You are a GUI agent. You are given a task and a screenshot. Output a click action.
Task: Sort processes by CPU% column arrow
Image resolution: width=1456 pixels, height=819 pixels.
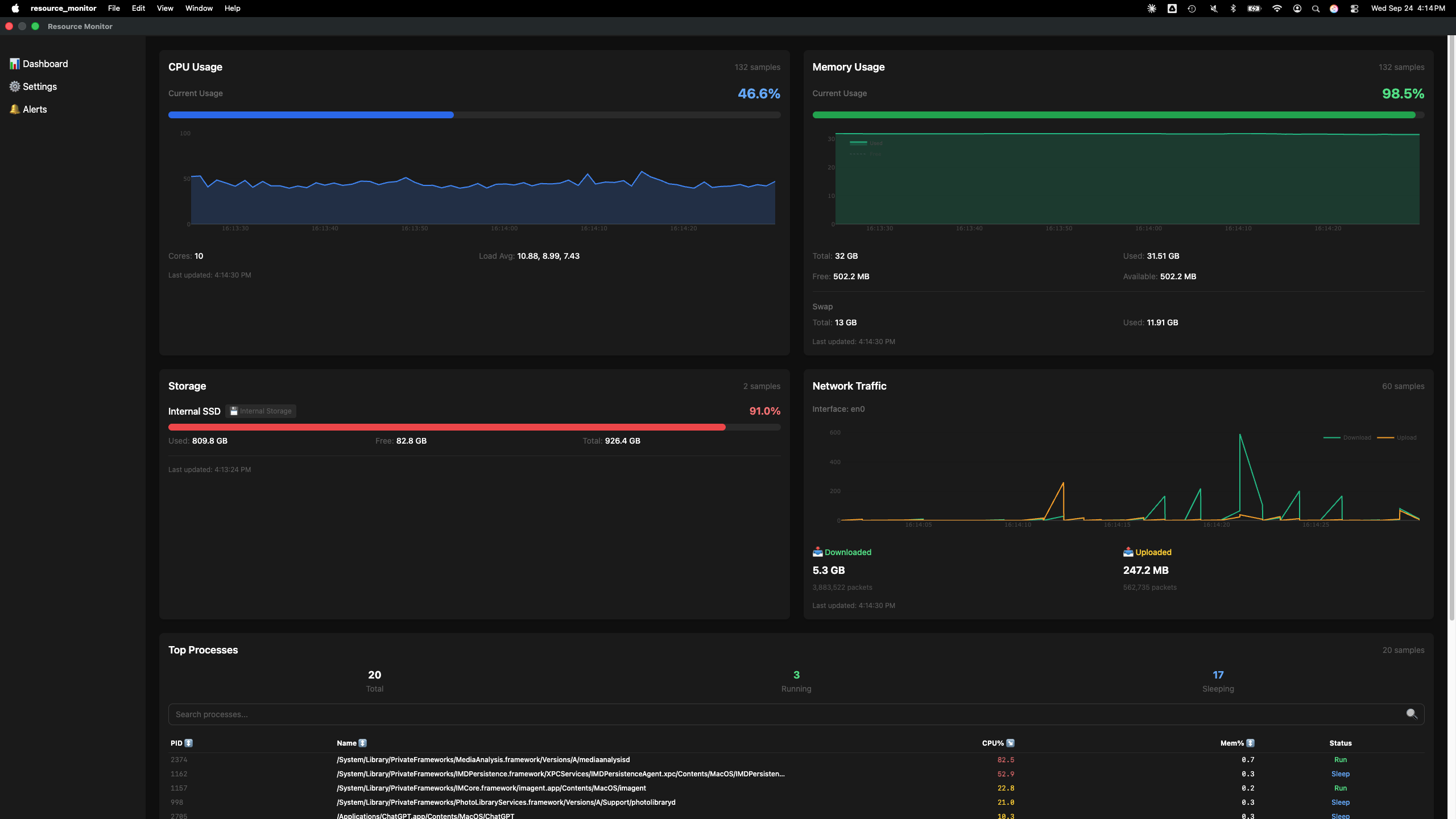1010,743
